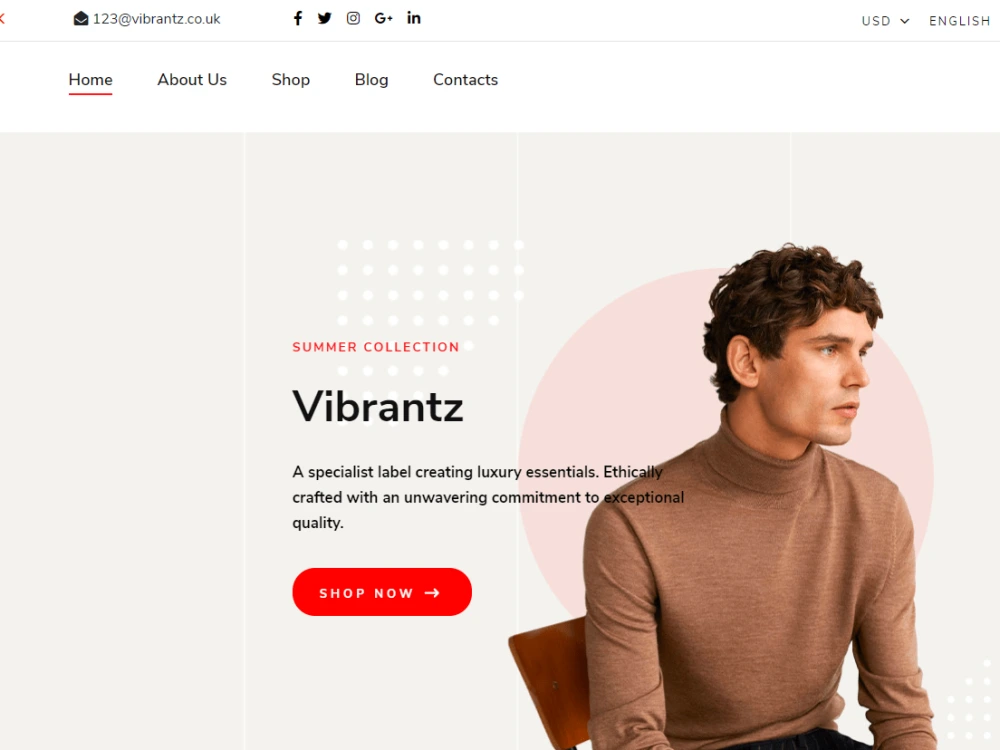Click the Vibrantz hero heading

click(378, 406)
